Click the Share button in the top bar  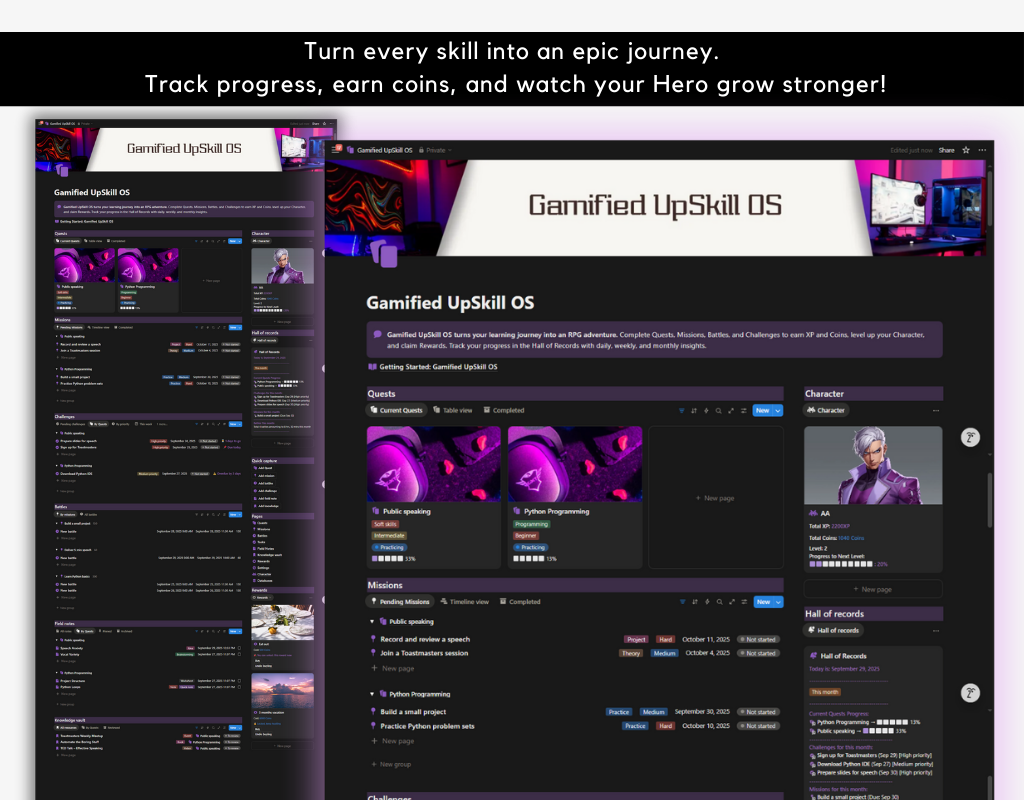pyautogui.click(x=946, y=150)
